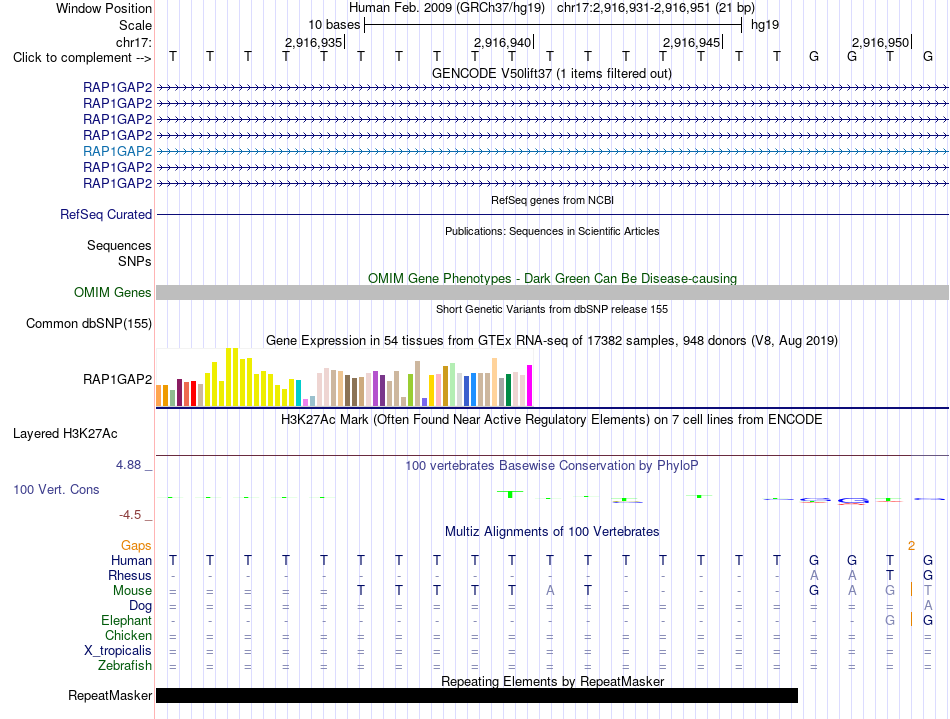Click the orange Gaps row label
Image resolution: width=950 pixels, height=719 pixels.
[x=136, y=546]
